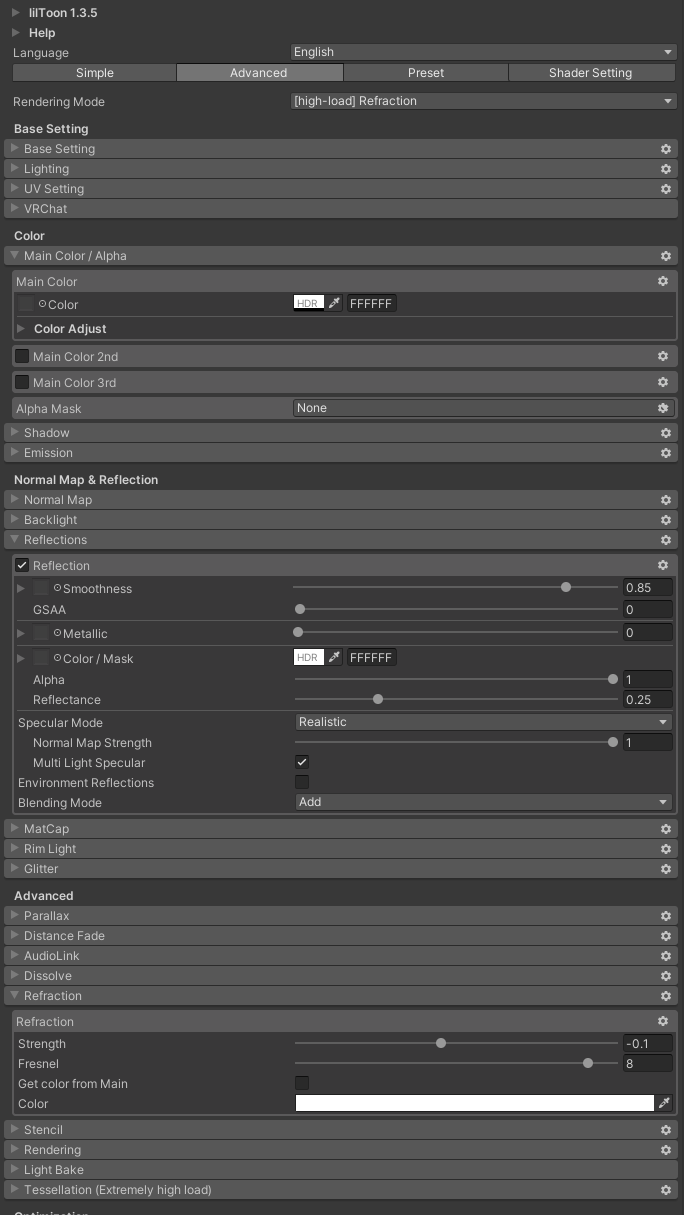Image resolution: width=684 pixels, height=1215 pixels.
Task: Open the Specular Mode dropdown
Action: 484,722
